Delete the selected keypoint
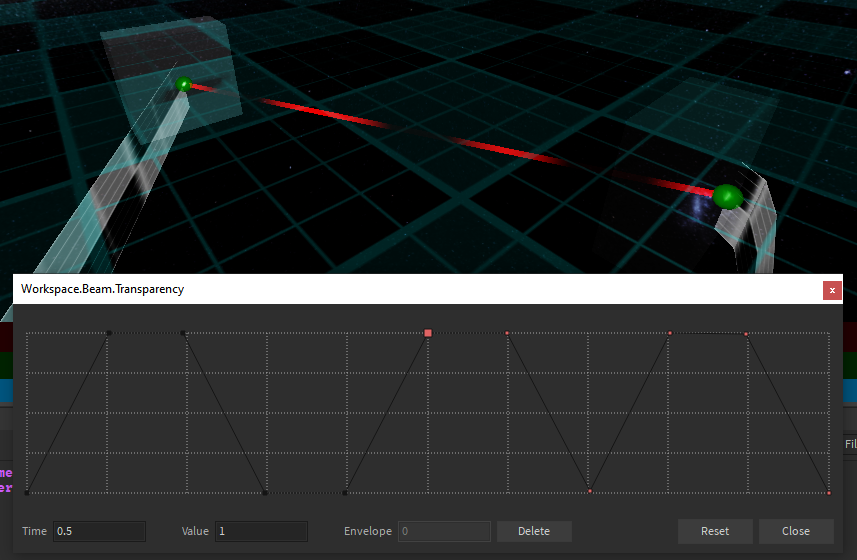The image size is (857, 560). tap(534, 531)
